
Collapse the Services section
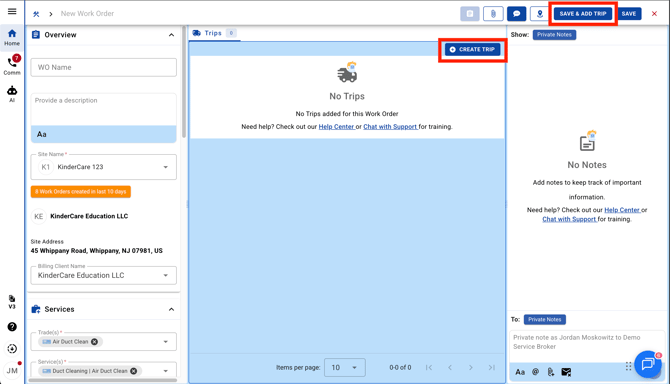(171, 309)
